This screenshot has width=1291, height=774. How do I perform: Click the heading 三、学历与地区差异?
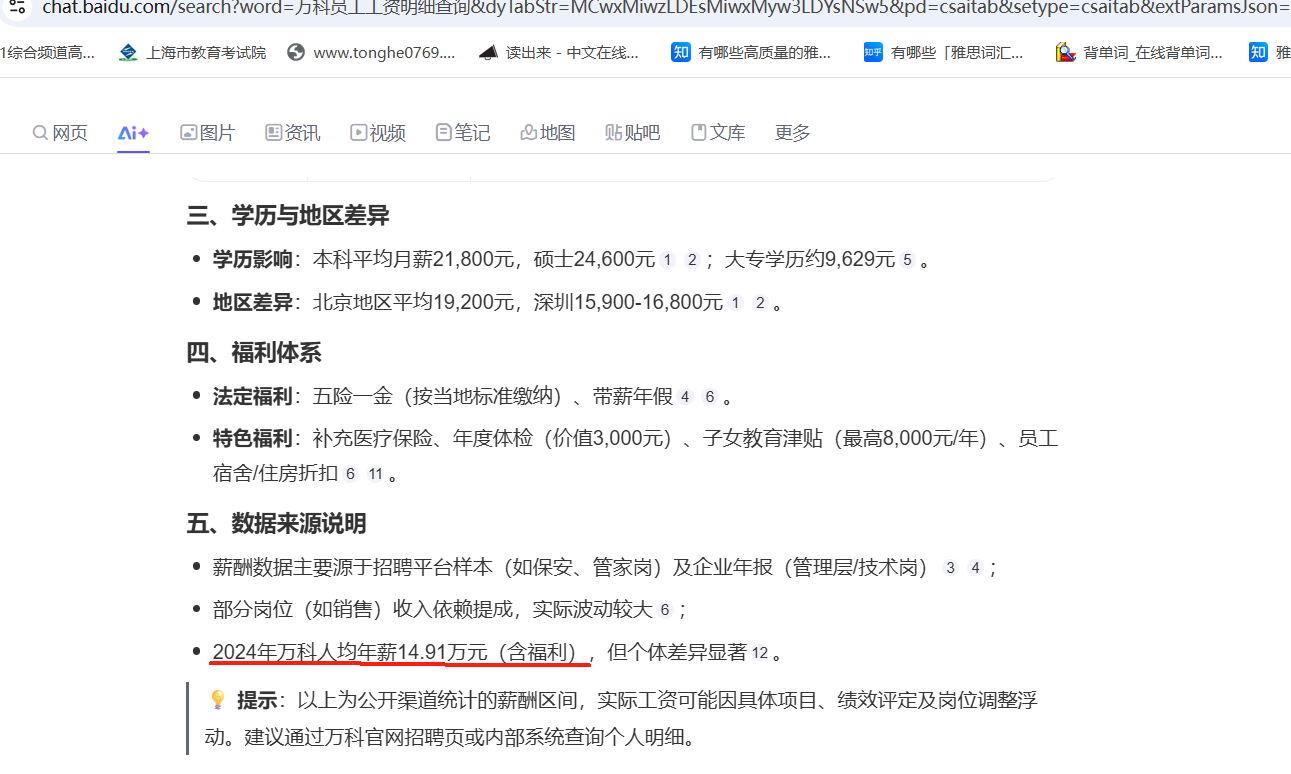point(288,215)
